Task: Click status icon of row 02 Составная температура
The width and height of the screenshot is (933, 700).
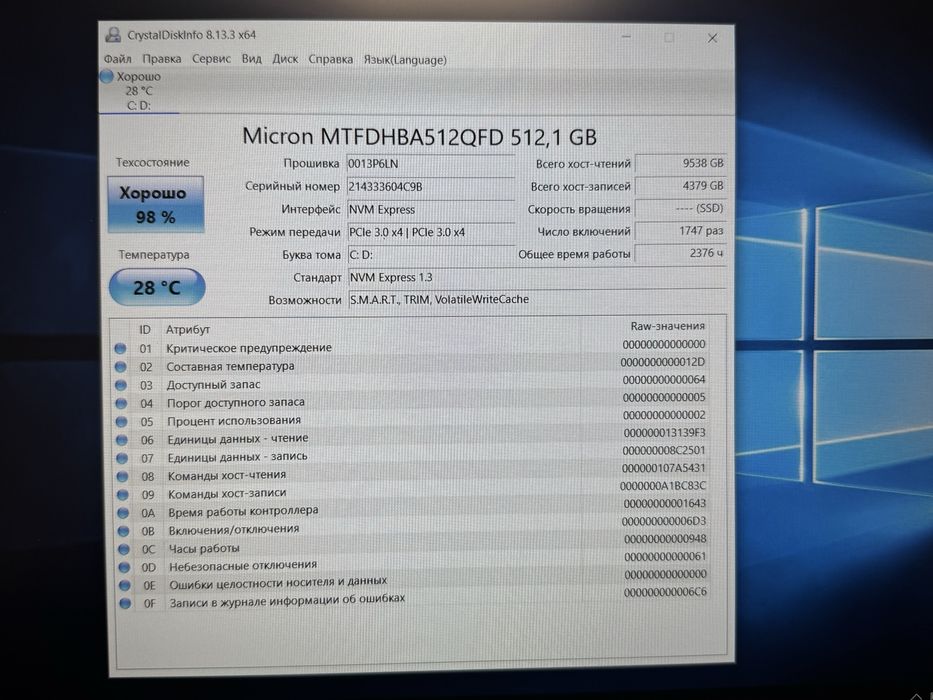Action: (120, 367)
